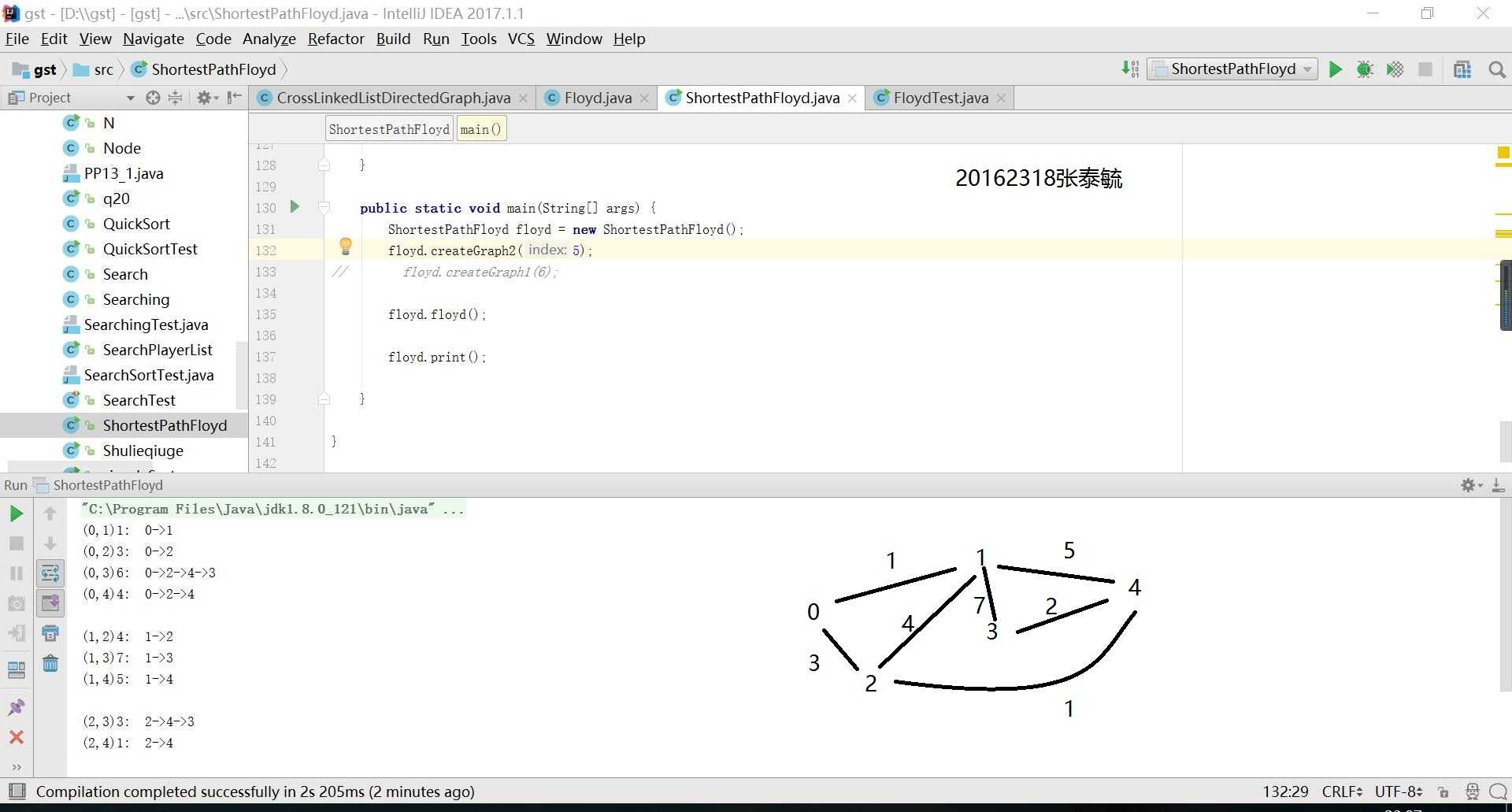
Task: Open Run panel settings gear dropdown
Action: [x=1471, y=485]
